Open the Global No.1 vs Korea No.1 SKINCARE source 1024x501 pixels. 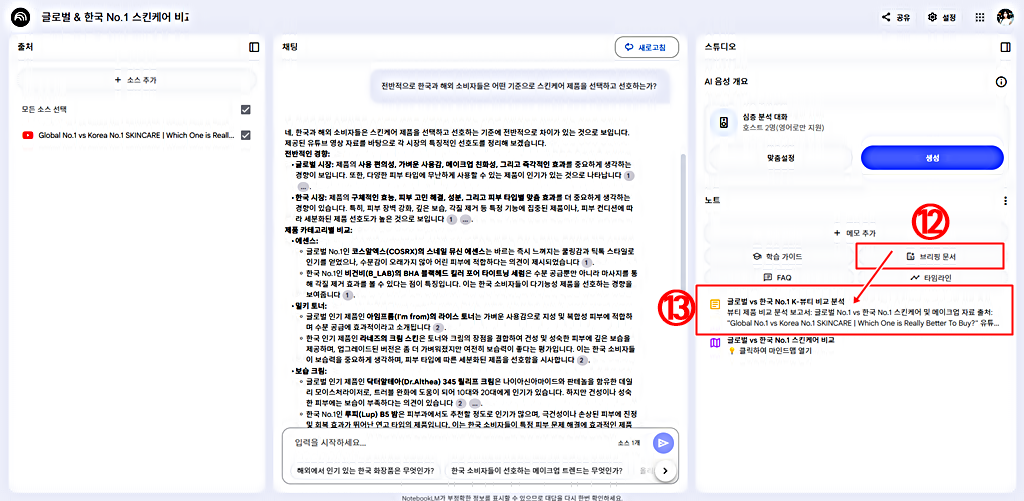click(136, 135)
